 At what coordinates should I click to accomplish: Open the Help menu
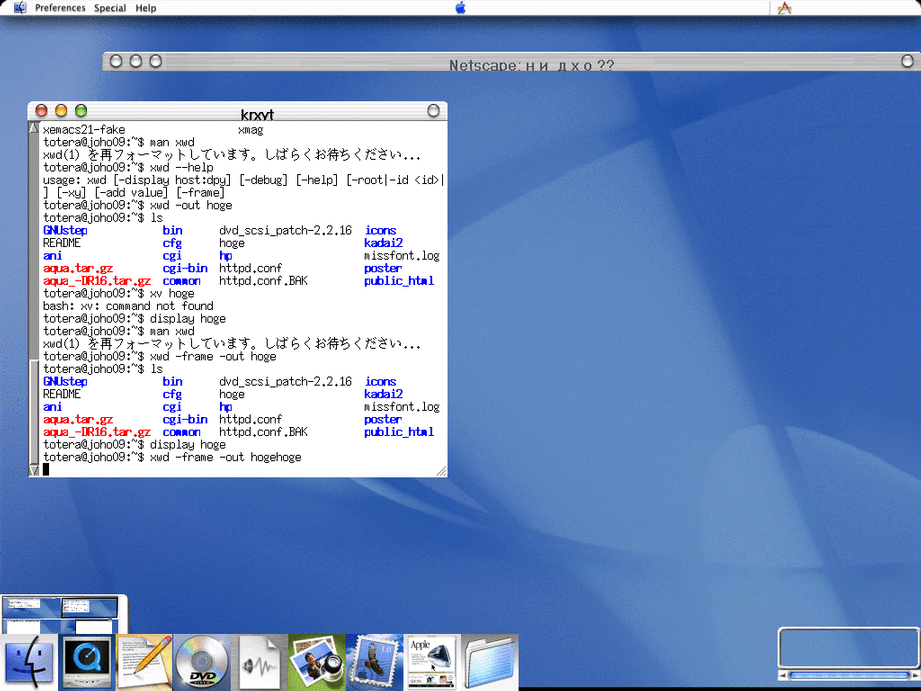click(x=146, y=8)
